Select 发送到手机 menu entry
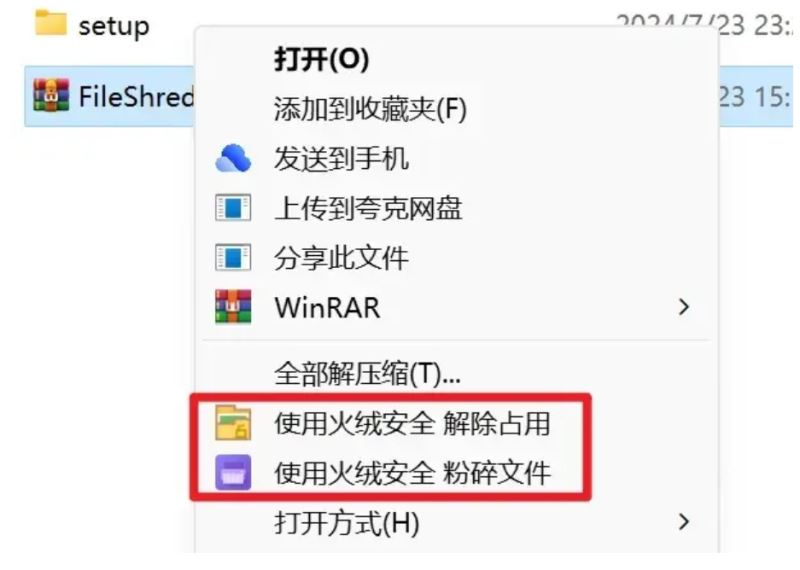 341,158
